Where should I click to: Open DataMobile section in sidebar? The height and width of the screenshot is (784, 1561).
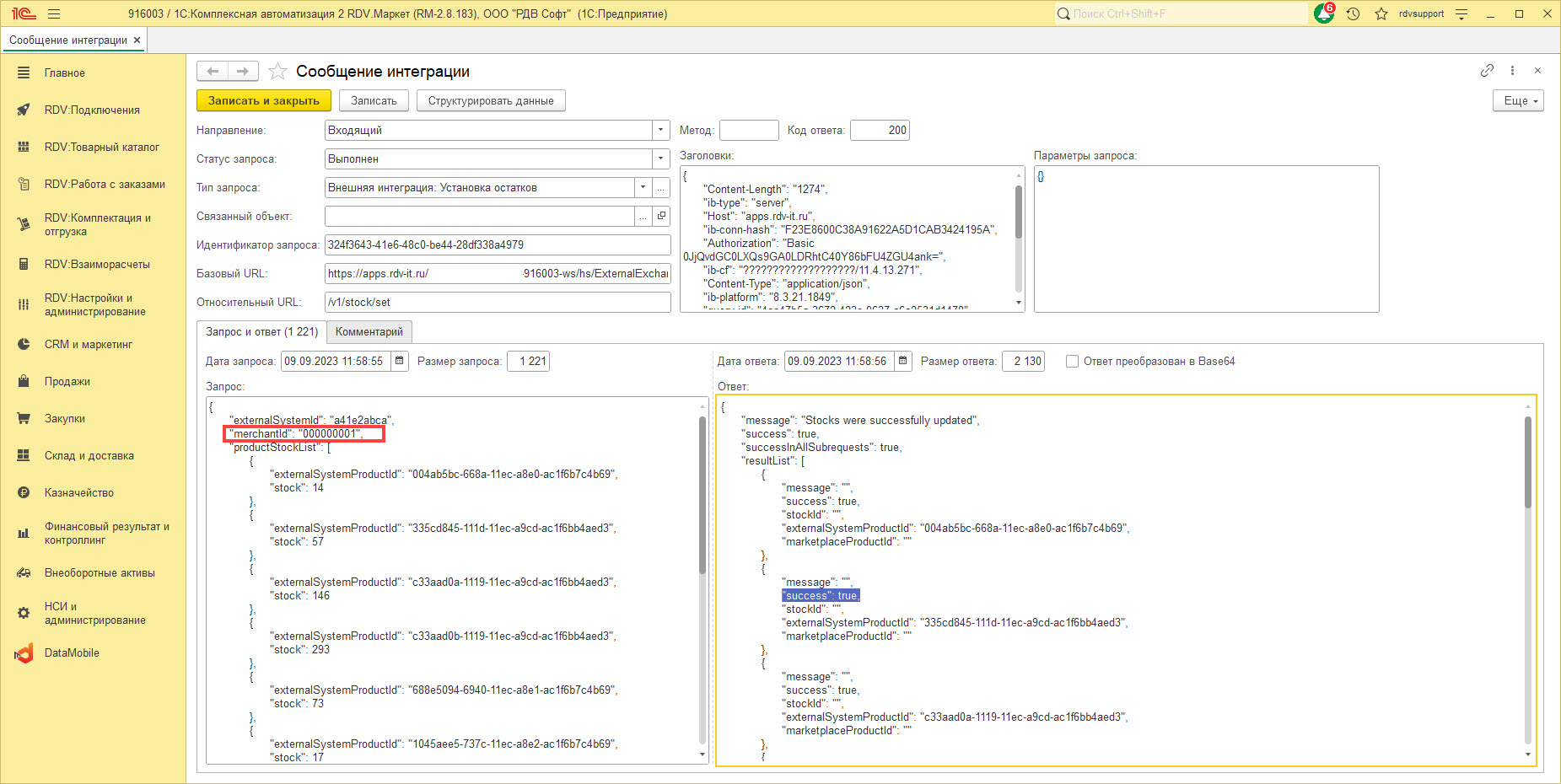72,652
